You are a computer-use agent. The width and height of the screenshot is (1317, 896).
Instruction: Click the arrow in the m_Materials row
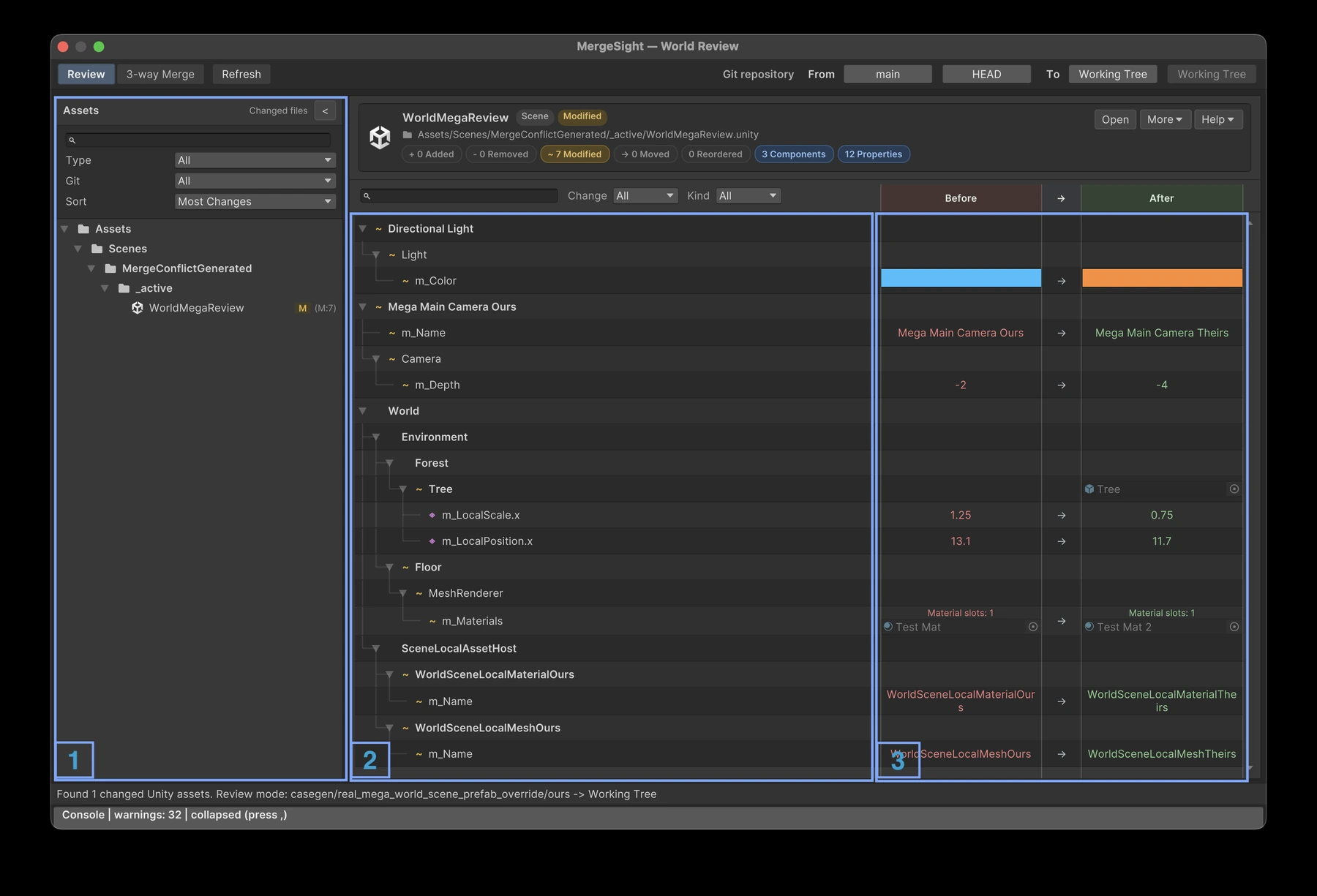tap(1062, 621)
